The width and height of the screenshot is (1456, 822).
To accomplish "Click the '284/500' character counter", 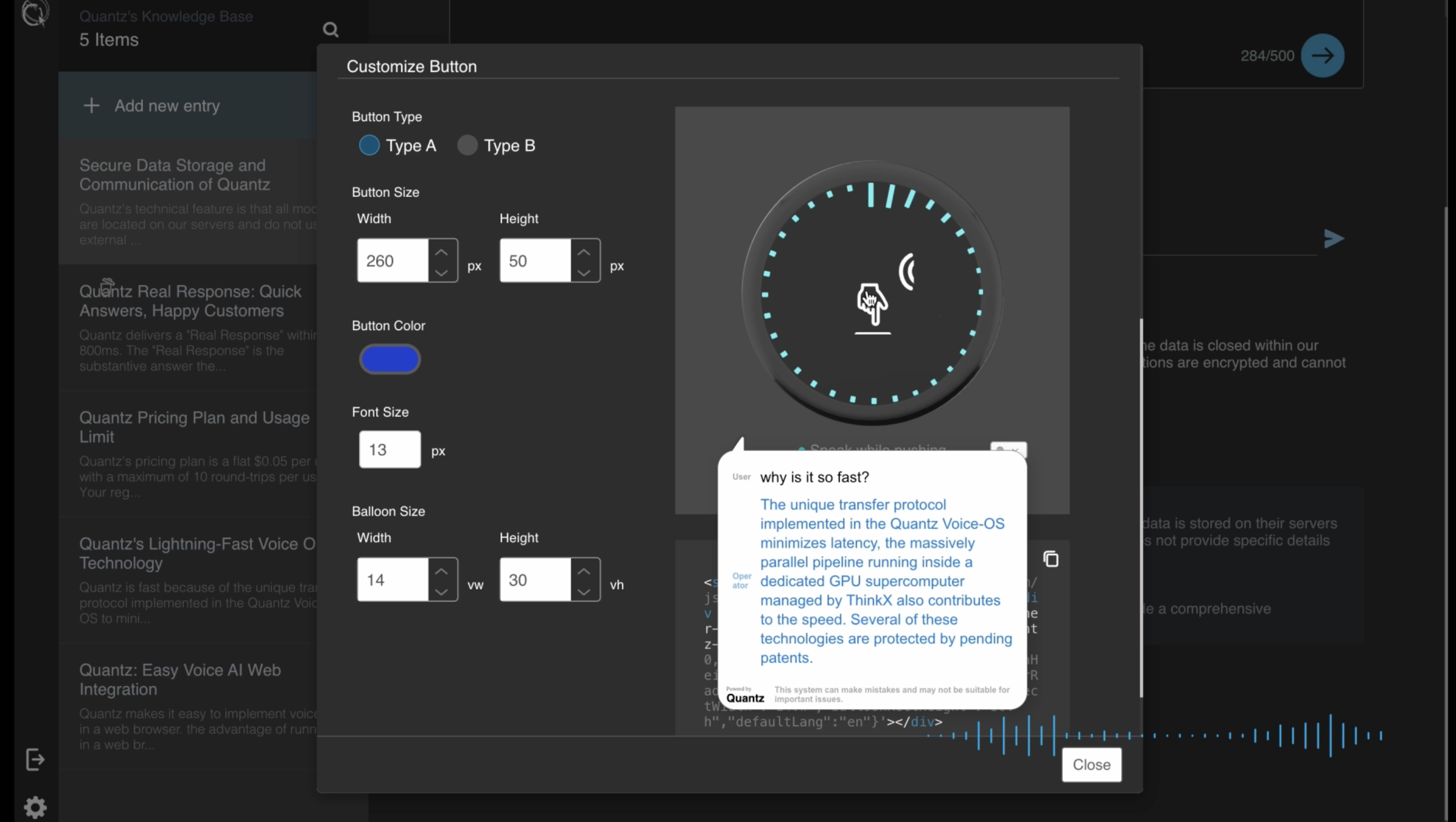I will (x=1266, y=55).
